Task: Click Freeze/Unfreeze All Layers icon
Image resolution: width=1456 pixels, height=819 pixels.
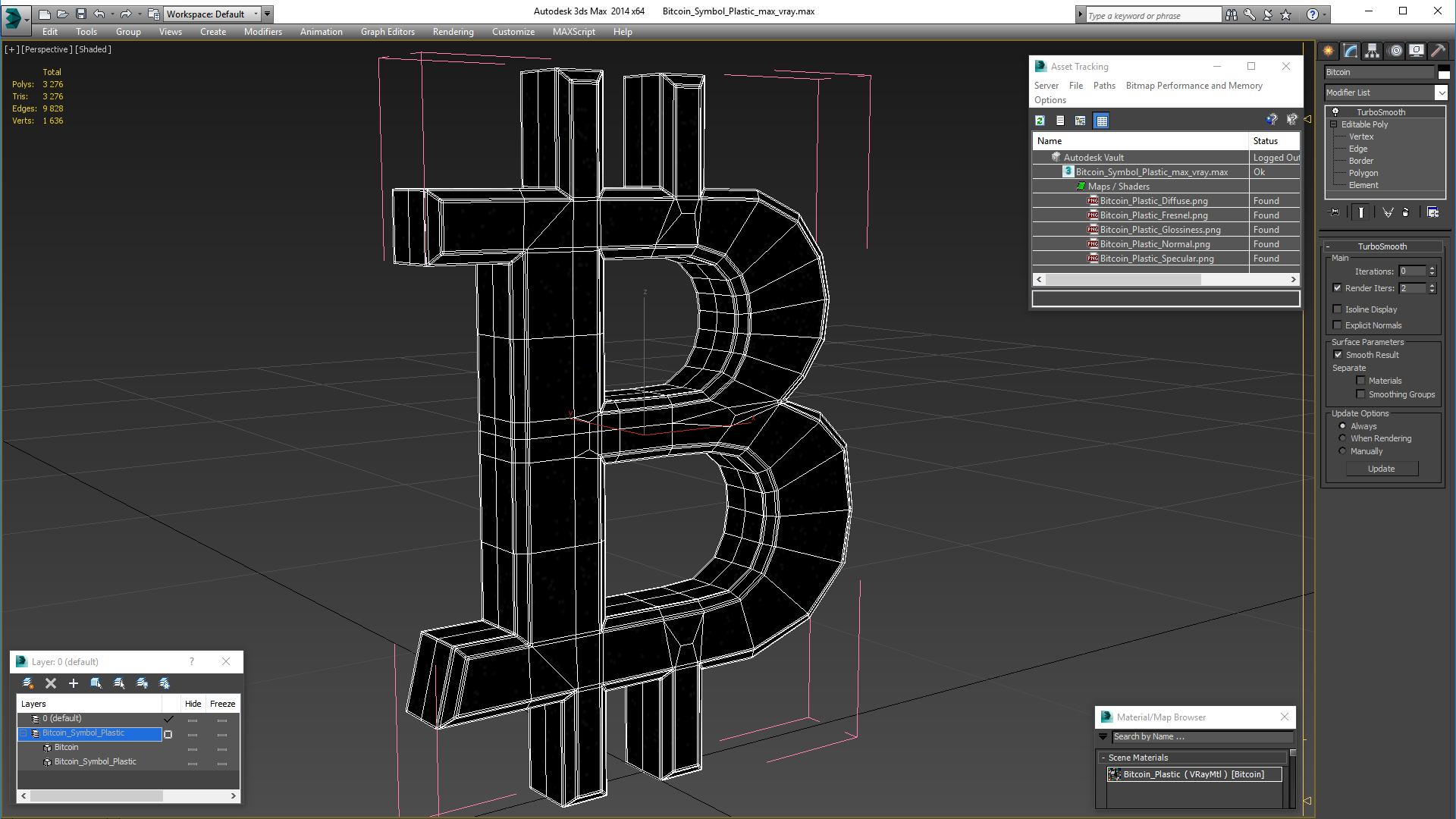Action: click(165, 683)
